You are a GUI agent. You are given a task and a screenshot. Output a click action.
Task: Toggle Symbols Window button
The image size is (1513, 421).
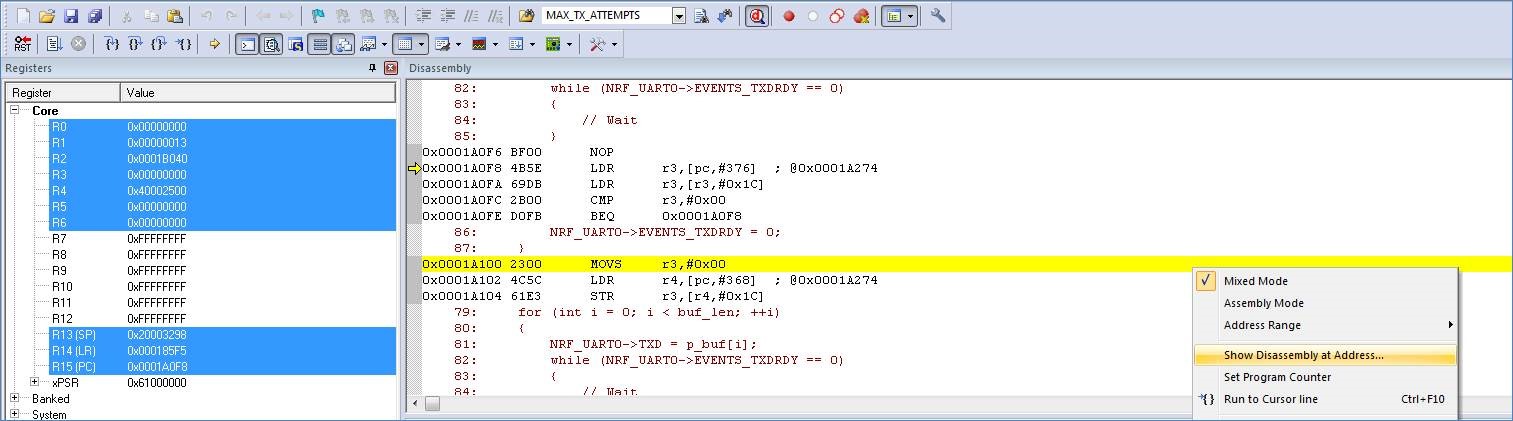(295, 44)
